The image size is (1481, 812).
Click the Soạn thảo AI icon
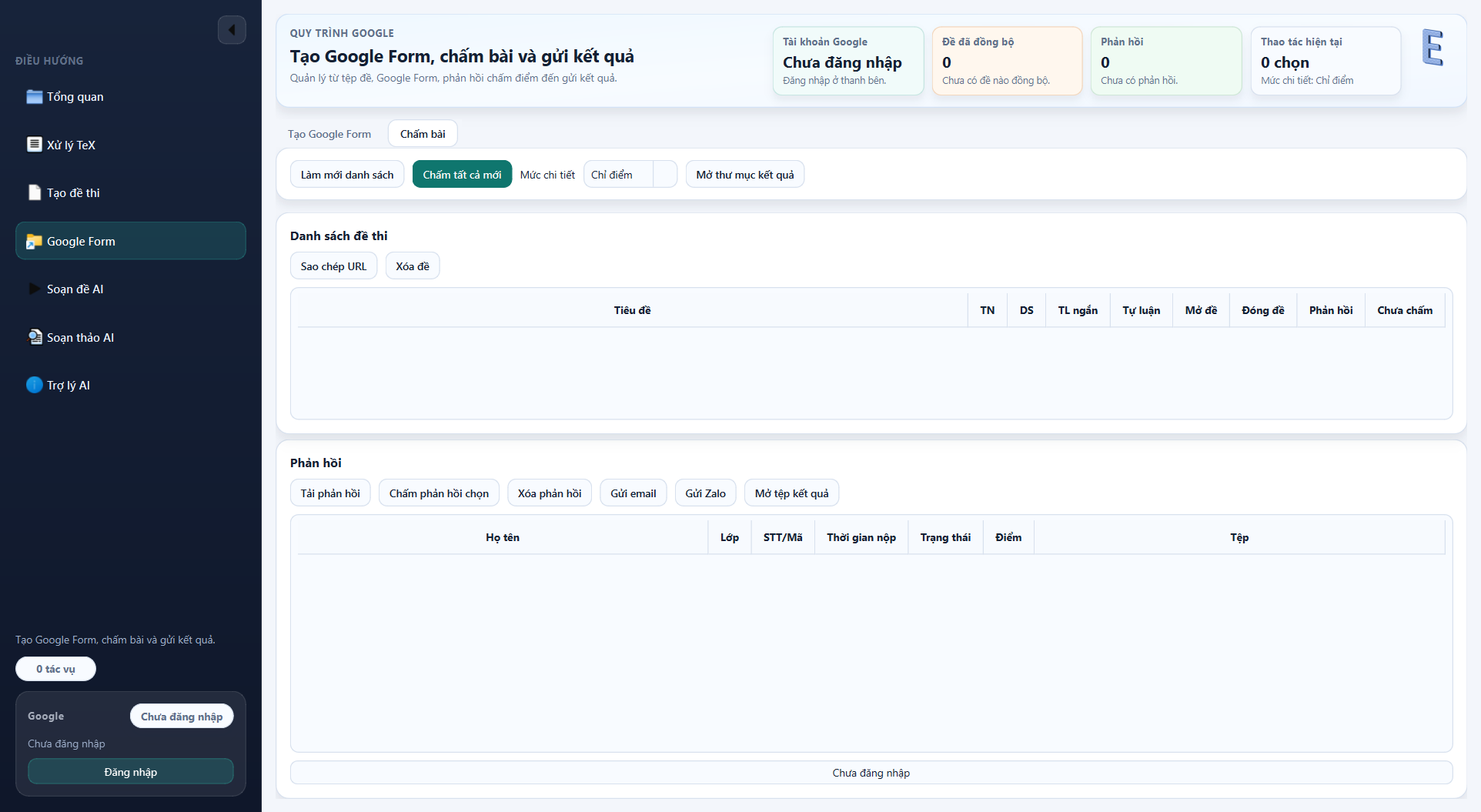click(x=34, y=337)
